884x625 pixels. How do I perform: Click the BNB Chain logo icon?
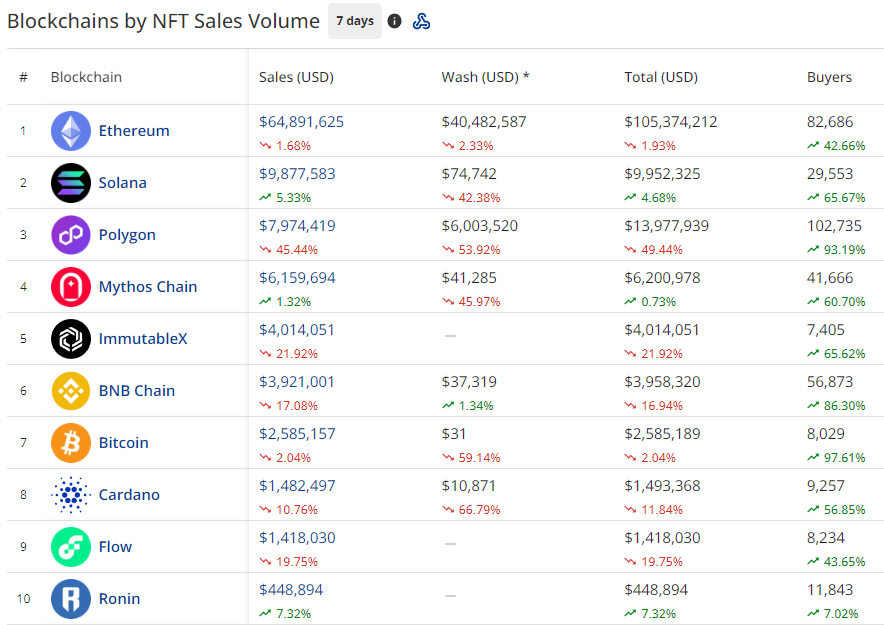click(x=70, y=391)
